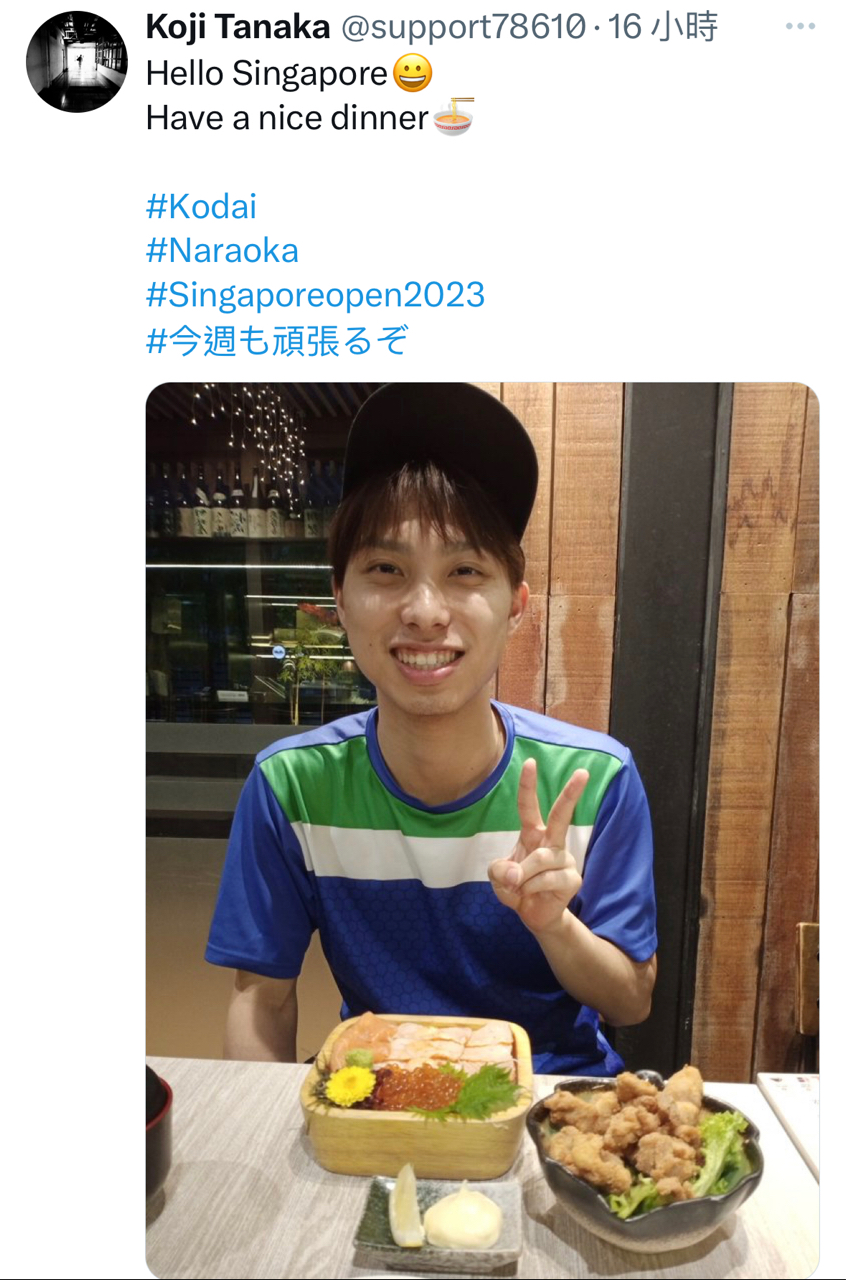Click the 'Hello Singapore' tweet text
The image size is (846, 1280).
tap(267, 74)
